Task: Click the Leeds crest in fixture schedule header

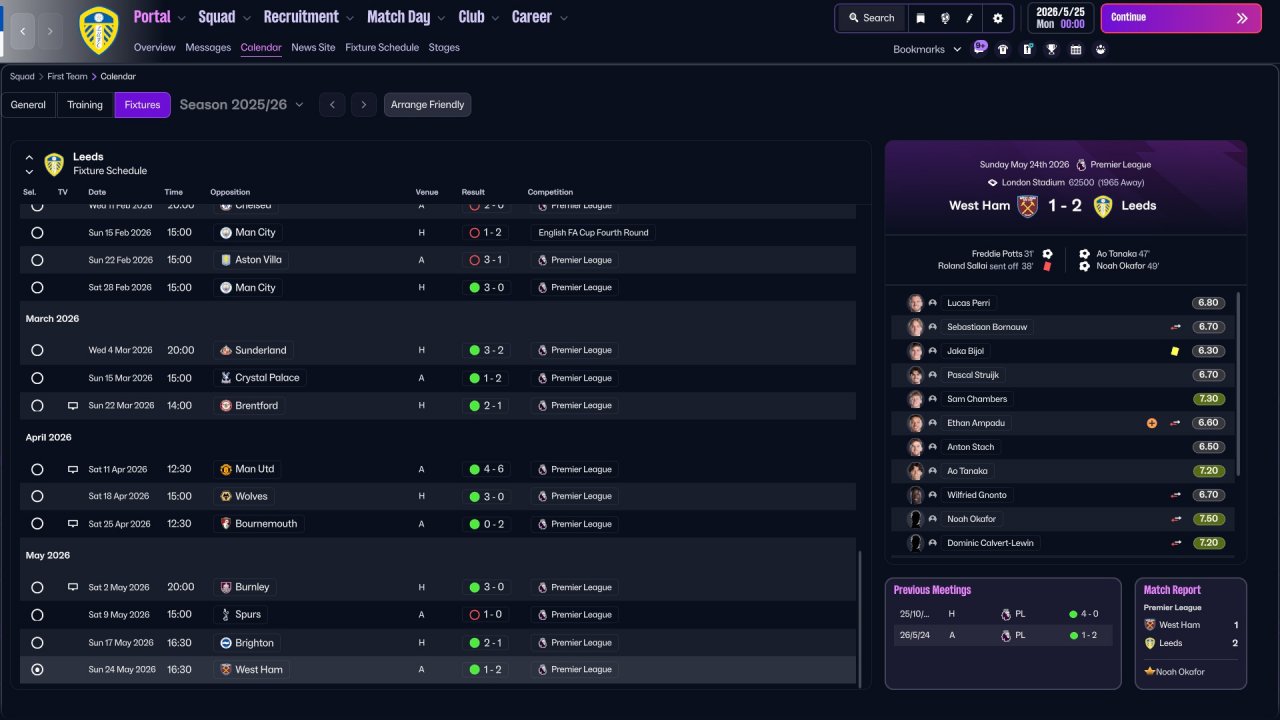Action: coord(54,164)
